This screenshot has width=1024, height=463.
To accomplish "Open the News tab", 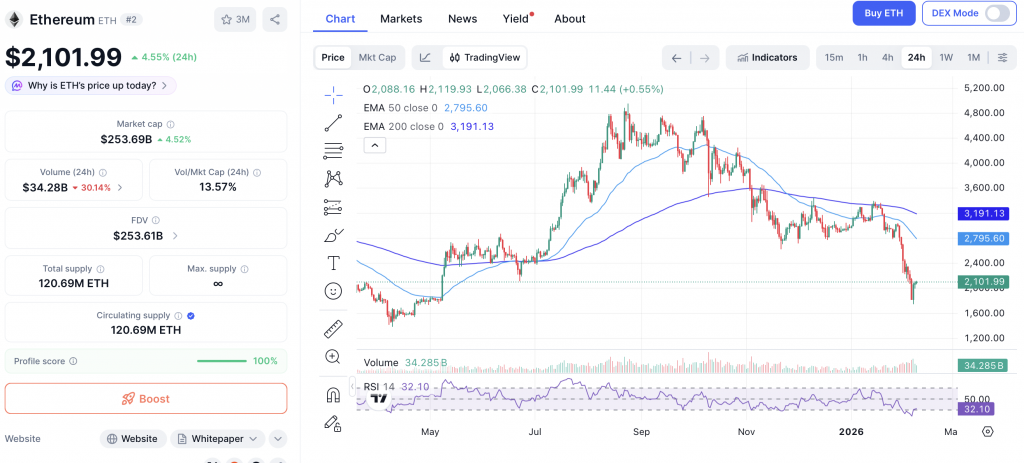I will point(462,19).
